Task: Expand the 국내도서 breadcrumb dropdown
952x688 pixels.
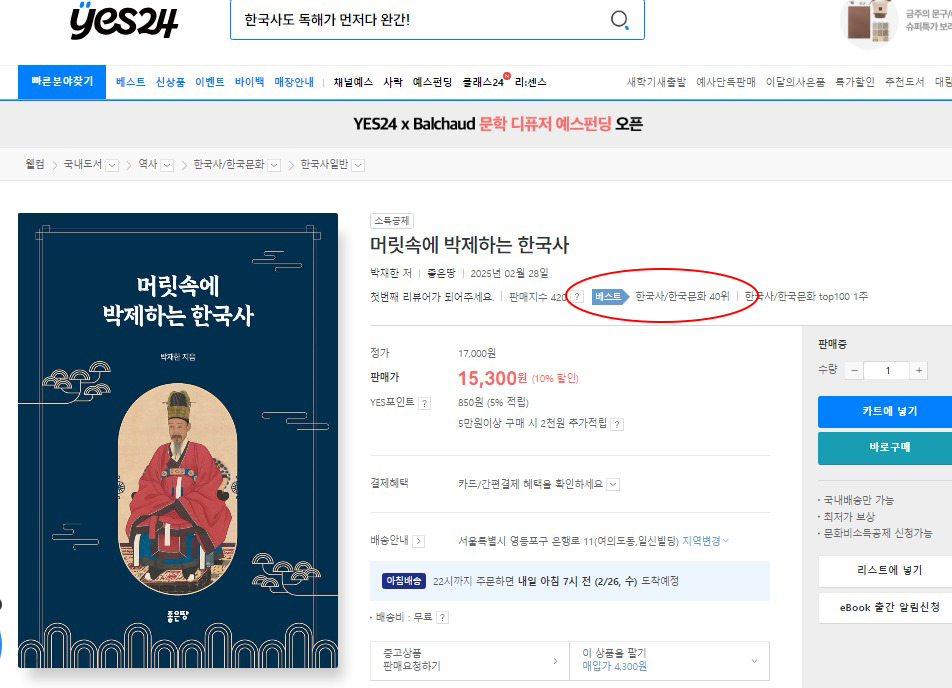Action: pos(112,165)
